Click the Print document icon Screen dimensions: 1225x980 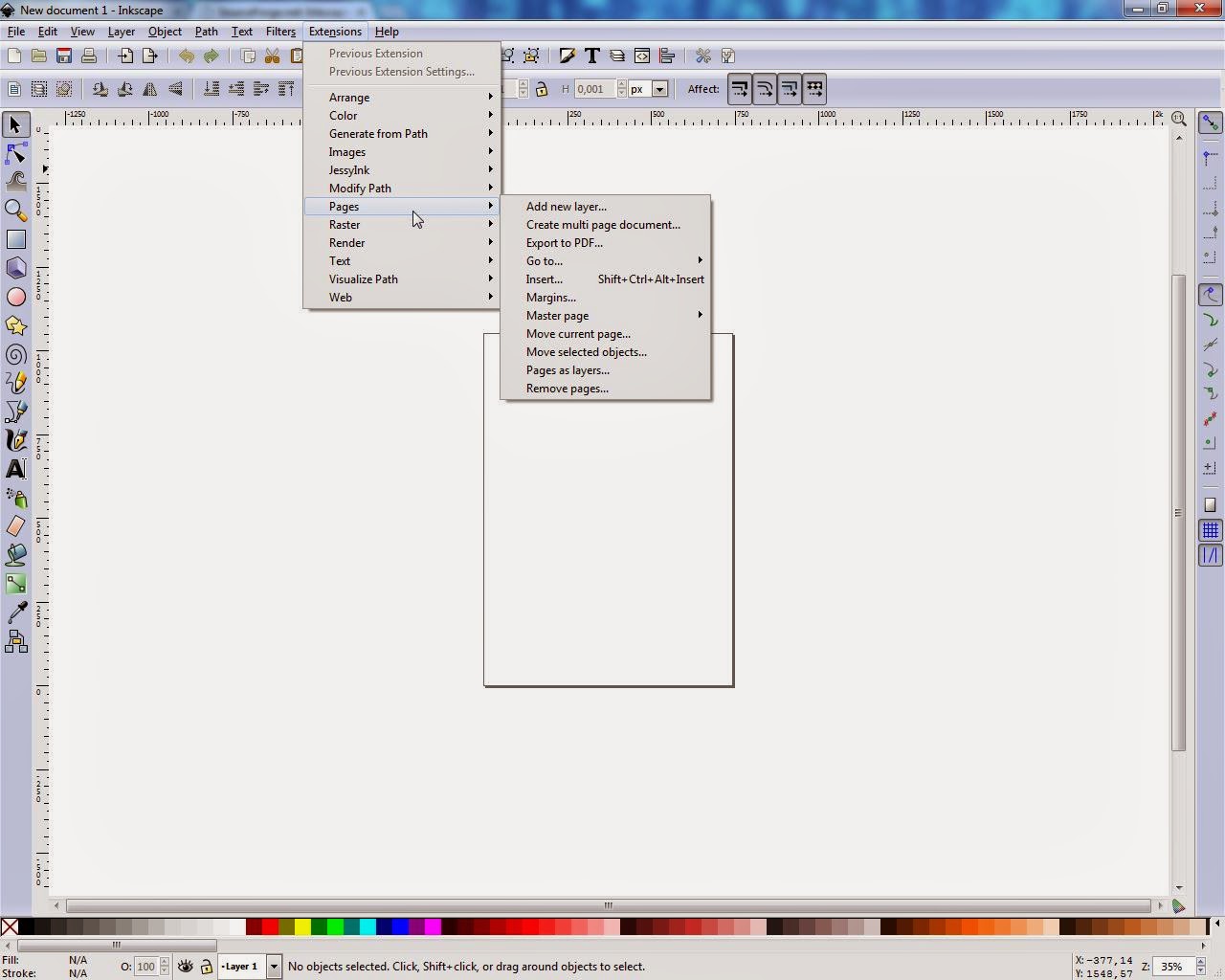(89, 56)
